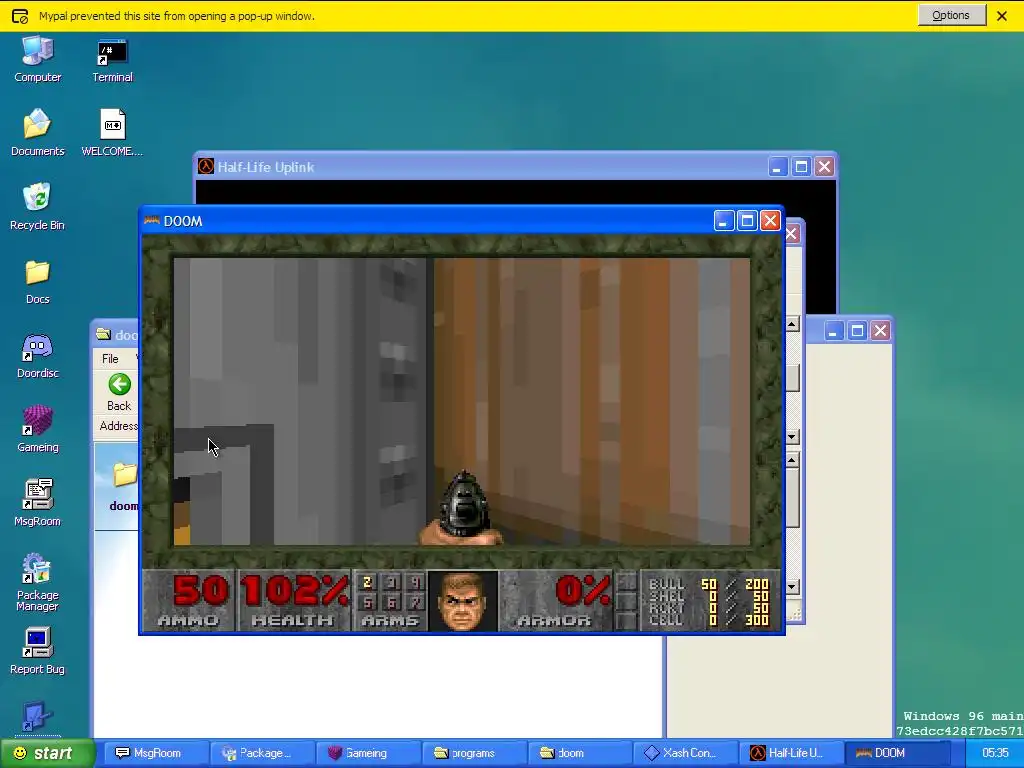The image size is (1024, 768).
Task: Click the taskbar clock showing 05:35
Action: [995, 753]
